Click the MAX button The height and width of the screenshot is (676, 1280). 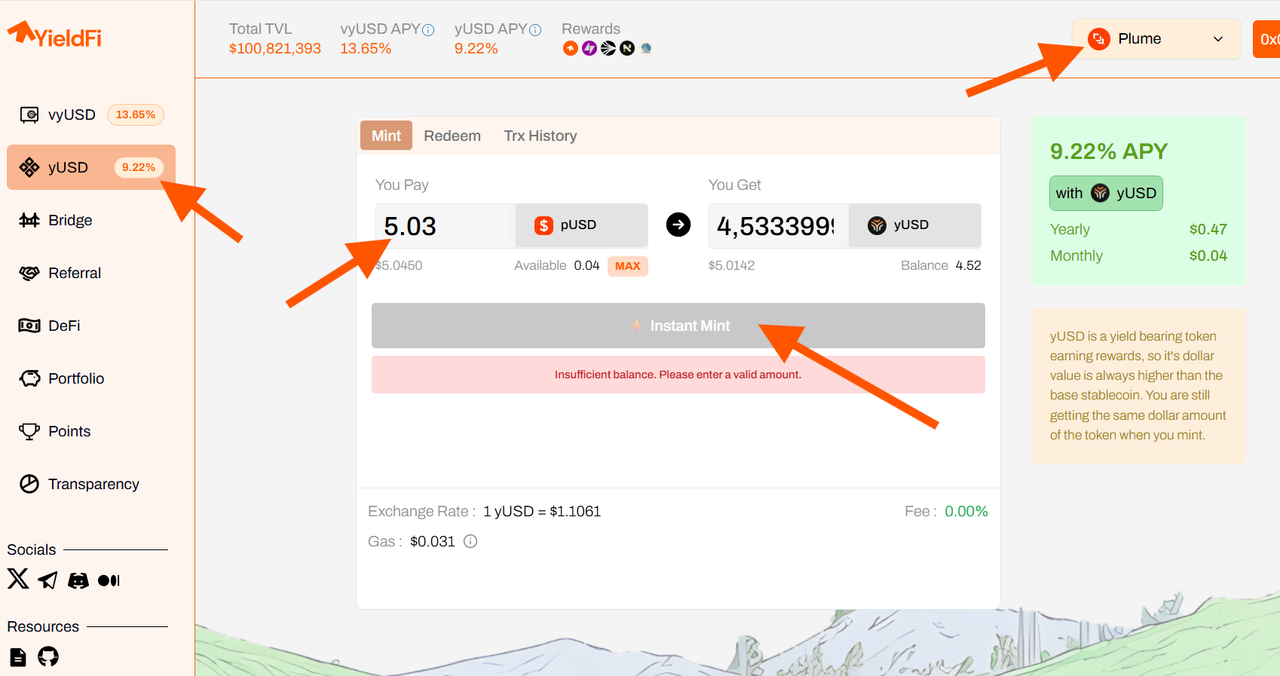tap(628, 266)
